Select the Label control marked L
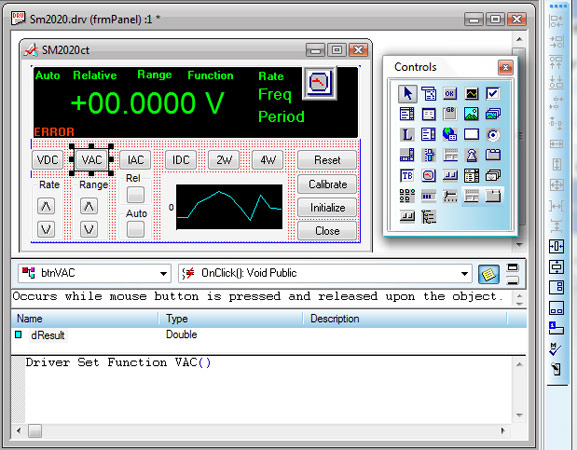 click(x=407, y=135)
